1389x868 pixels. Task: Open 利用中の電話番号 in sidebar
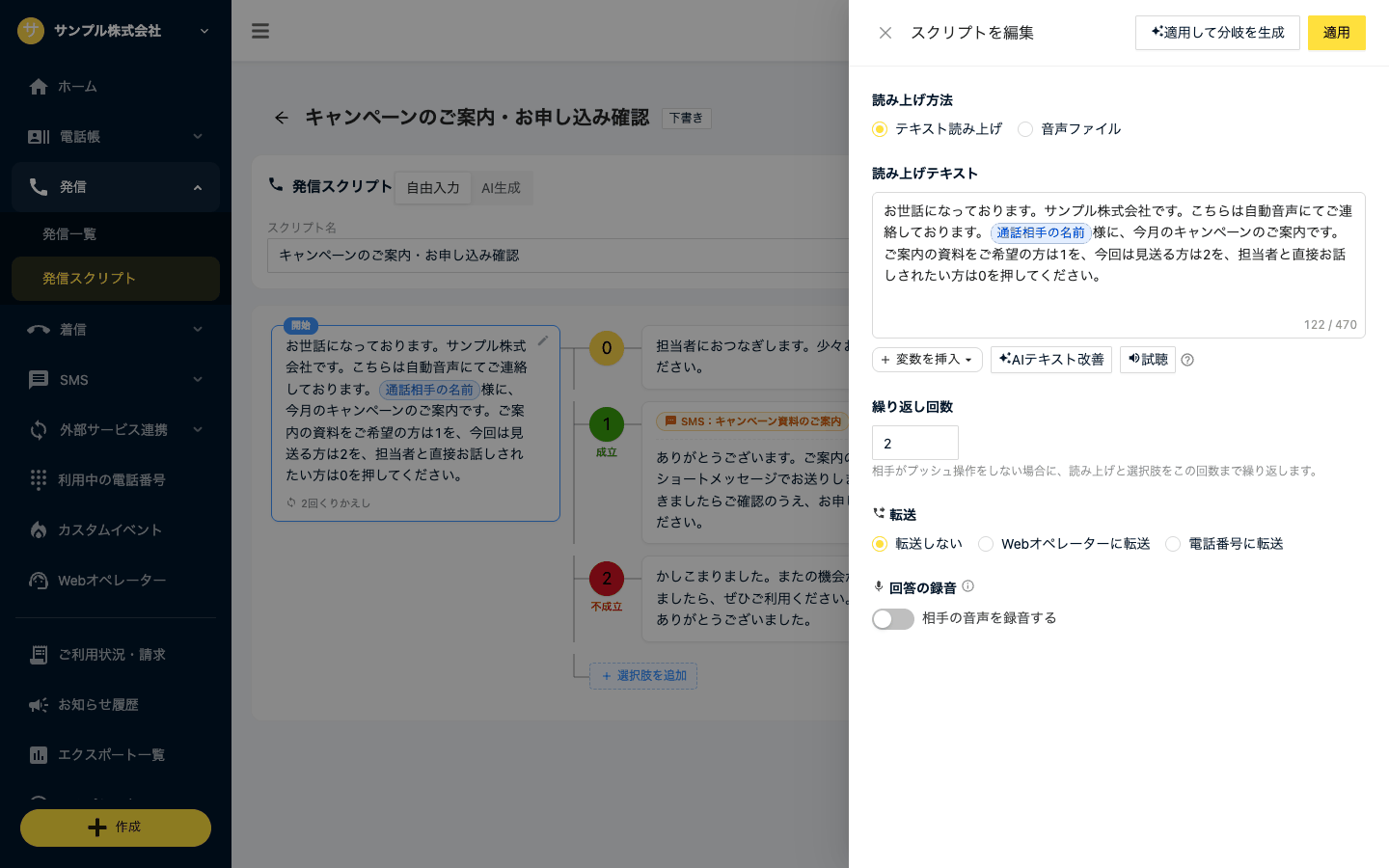pyautogui.click(x=116, y=480)
